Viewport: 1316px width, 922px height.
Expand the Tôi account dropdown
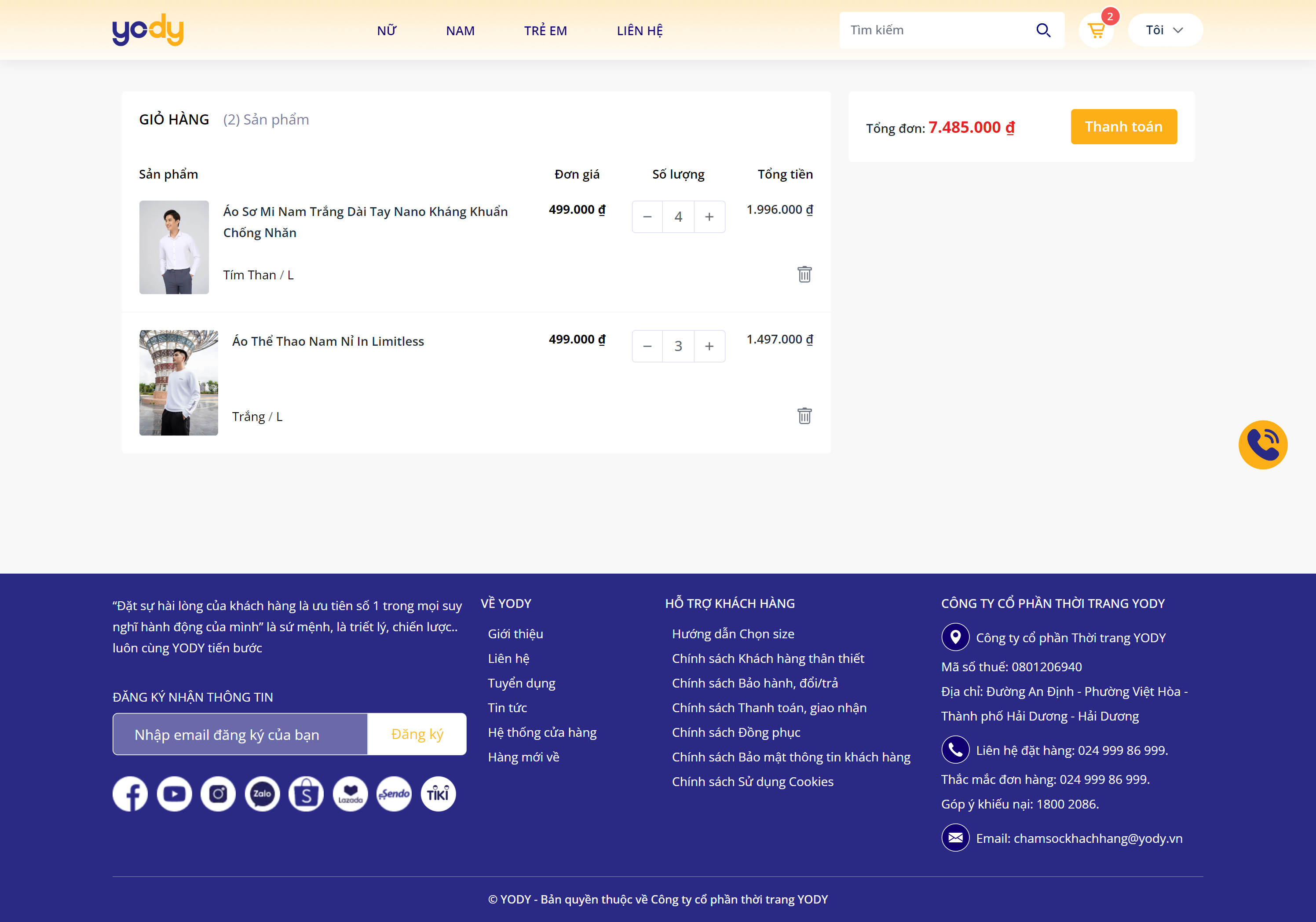pos(1164,30)
